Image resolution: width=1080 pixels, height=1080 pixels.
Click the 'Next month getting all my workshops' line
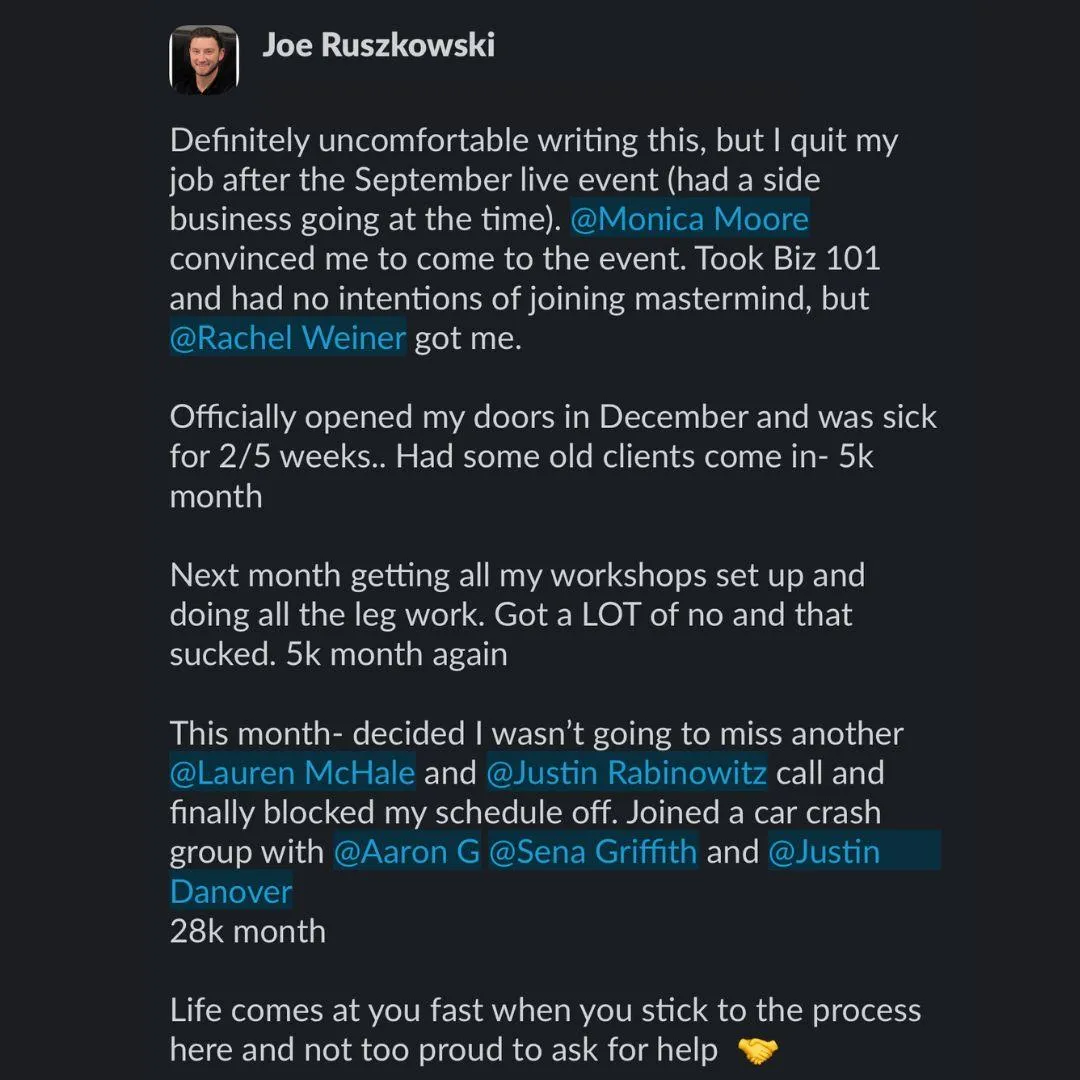coord(517,576)
